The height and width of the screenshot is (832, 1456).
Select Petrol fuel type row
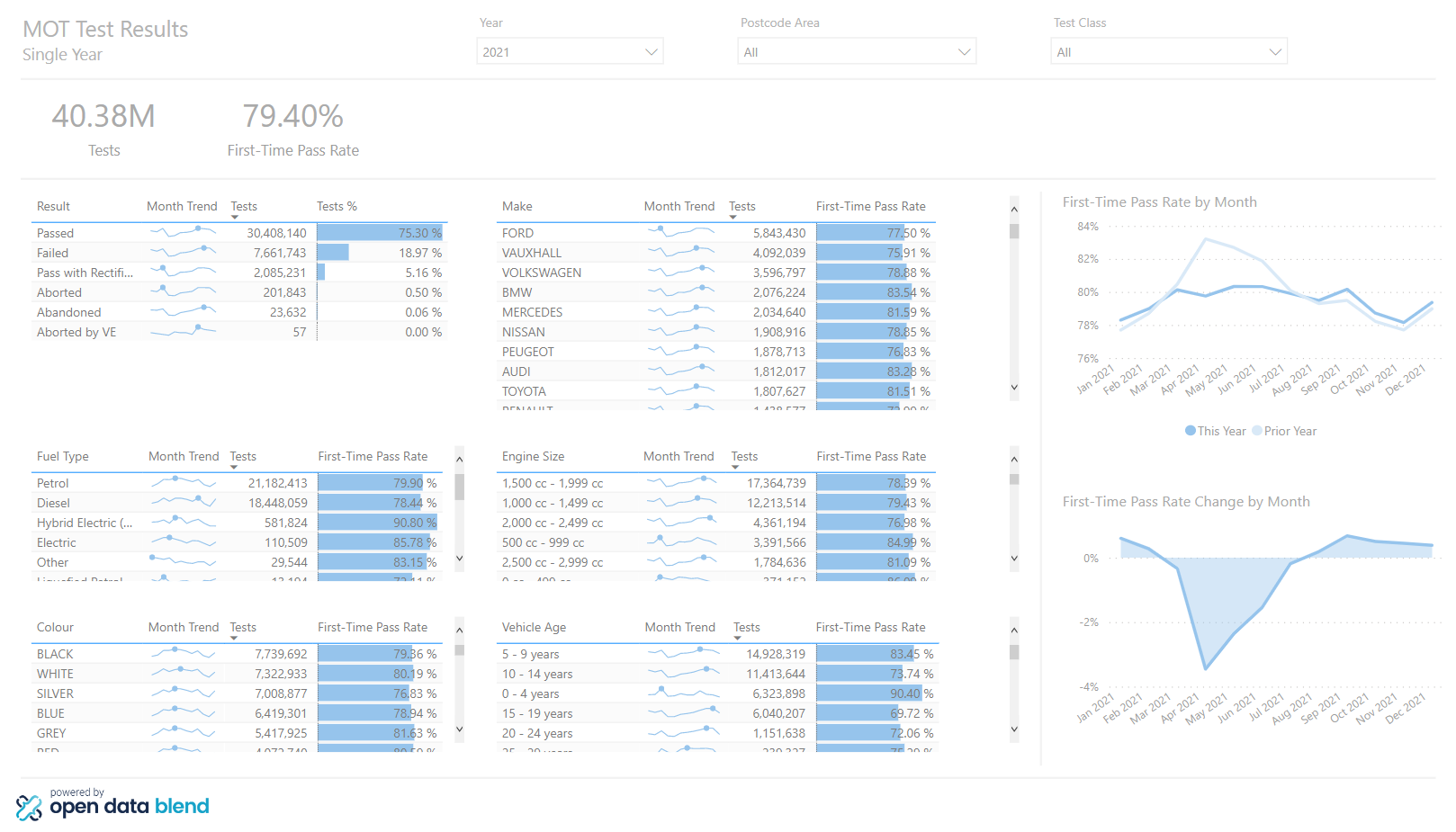pos(236,483)
